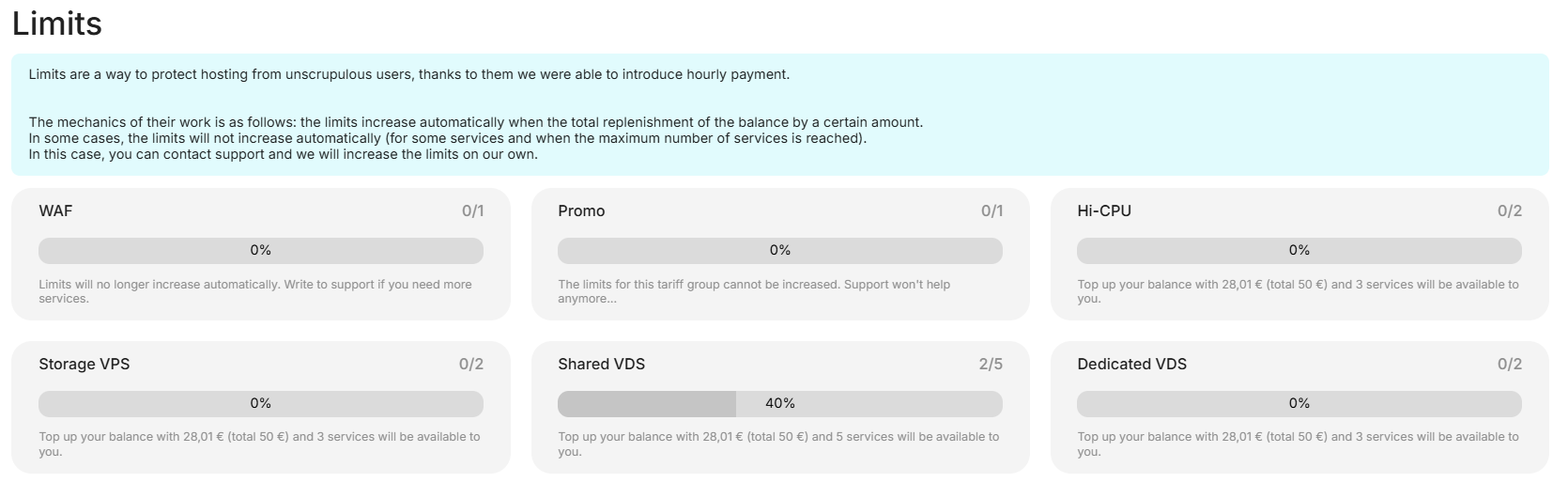The width and height of the screenshot is (1568, 483).
Task: Click the Dedicated VDS card title
Action: 1131,364
